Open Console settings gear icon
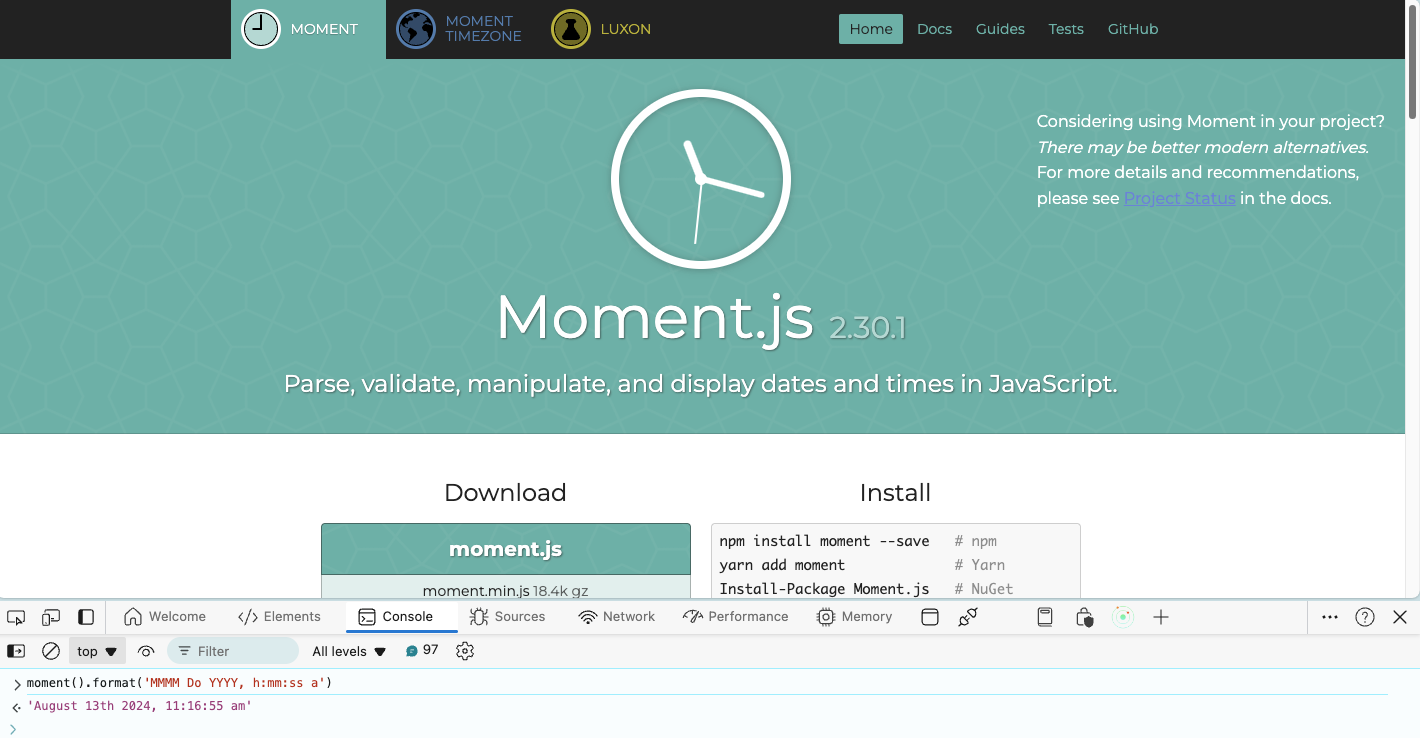This screenshot has width=1420, height=738. point(465,651)
